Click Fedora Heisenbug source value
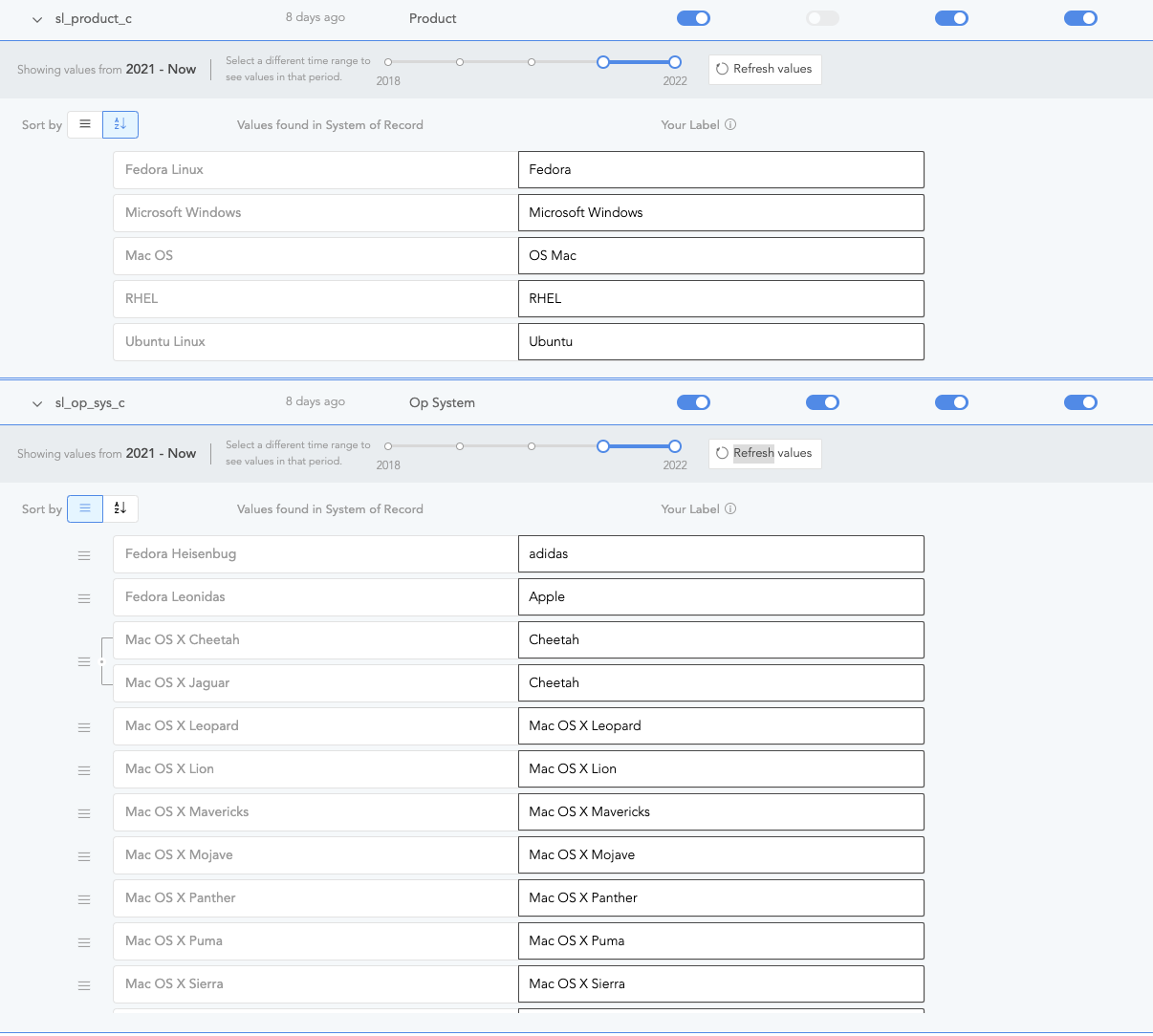 (315, 553)
